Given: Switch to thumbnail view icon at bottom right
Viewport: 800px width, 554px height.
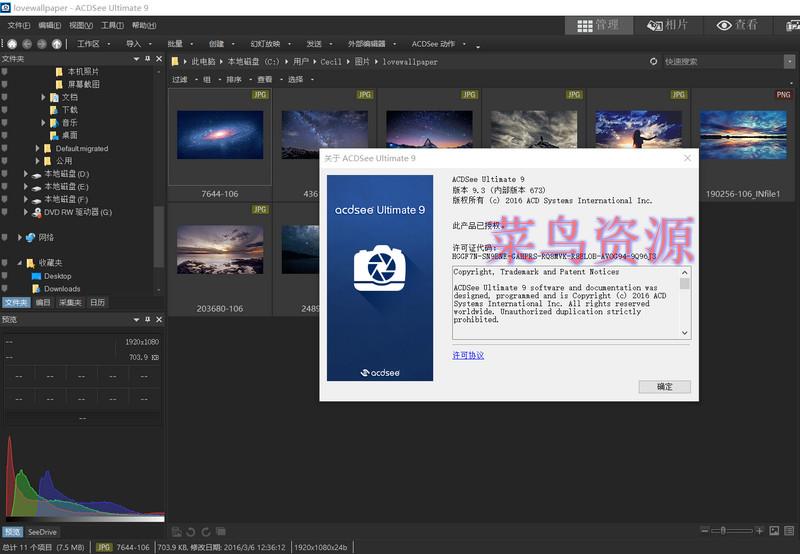Looking at the screenshot, I should pyautogui.click(x=774, y=531).
